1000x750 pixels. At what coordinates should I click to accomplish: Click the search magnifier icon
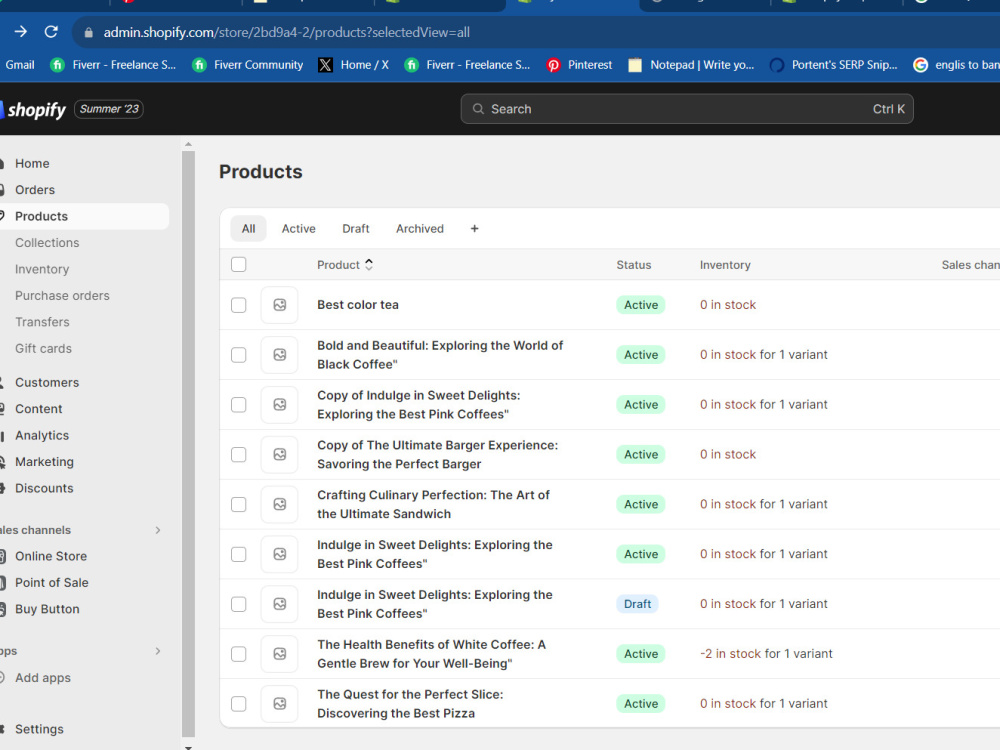click(x=478, y=109)
